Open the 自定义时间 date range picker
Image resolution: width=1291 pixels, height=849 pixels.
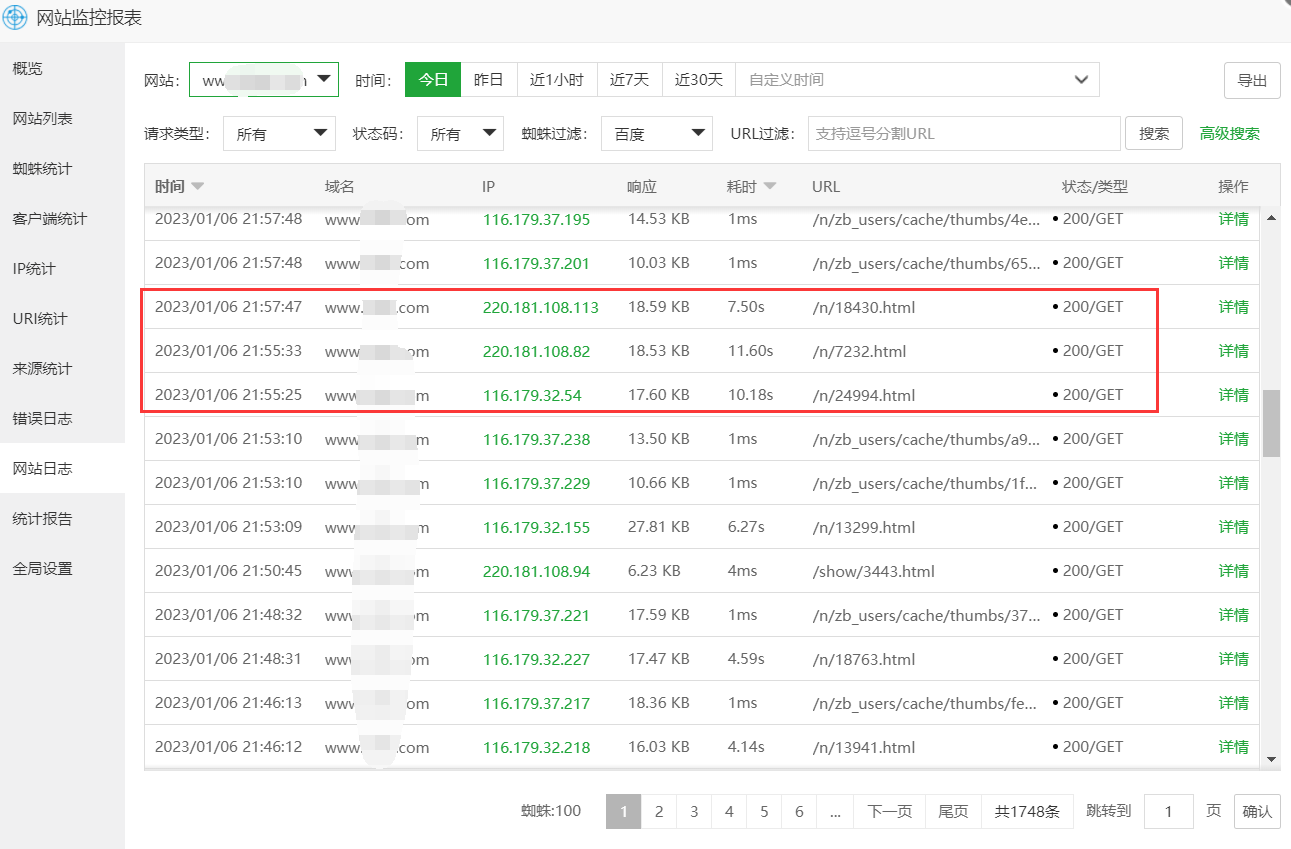click(x=913, y=79)
